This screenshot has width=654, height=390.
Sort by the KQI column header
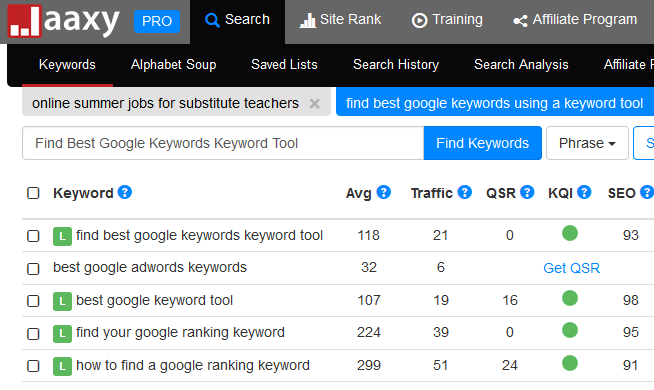point(561,193)
